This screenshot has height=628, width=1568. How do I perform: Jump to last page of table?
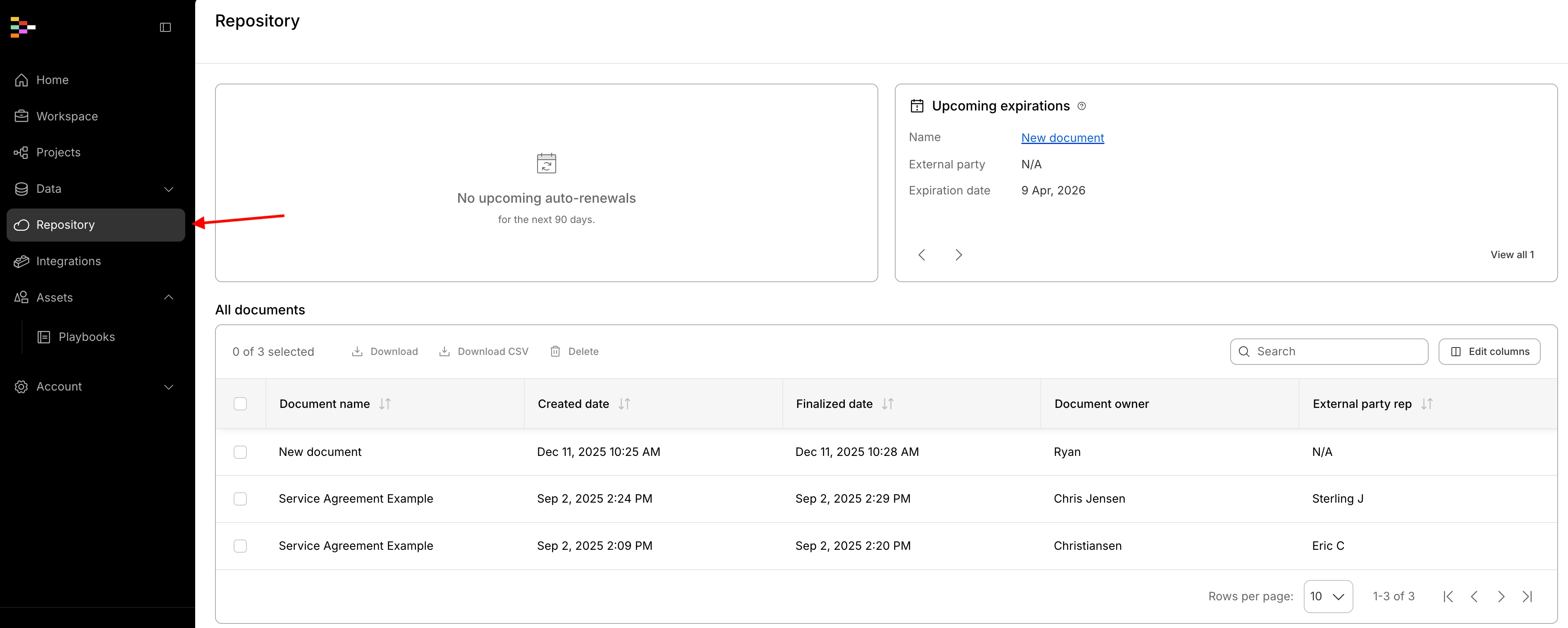coord(1527,596)
